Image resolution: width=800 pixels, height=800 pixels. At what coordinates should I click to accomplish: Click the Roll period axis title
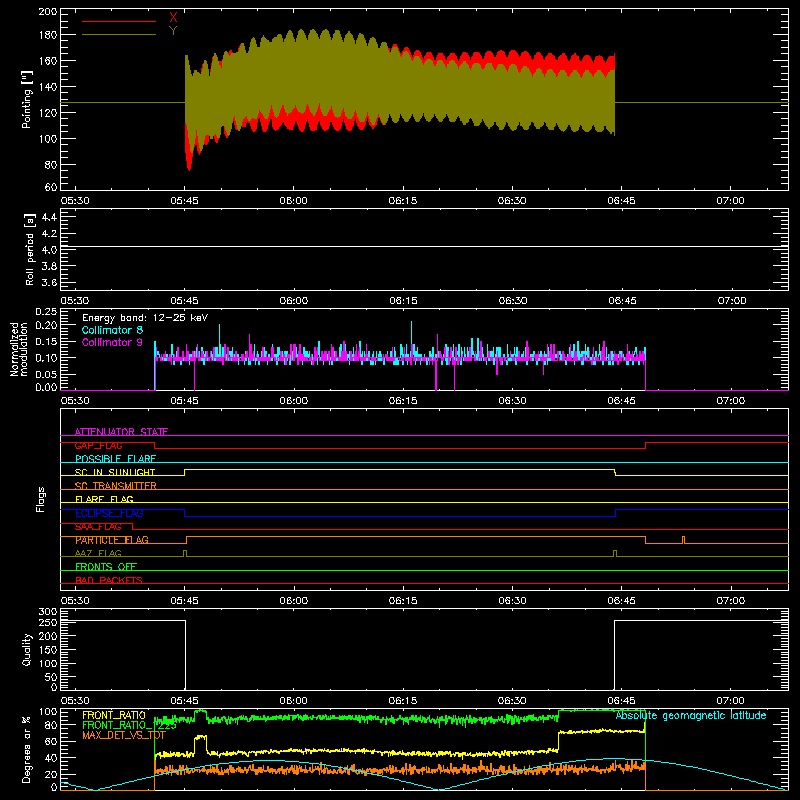[30, 249]
